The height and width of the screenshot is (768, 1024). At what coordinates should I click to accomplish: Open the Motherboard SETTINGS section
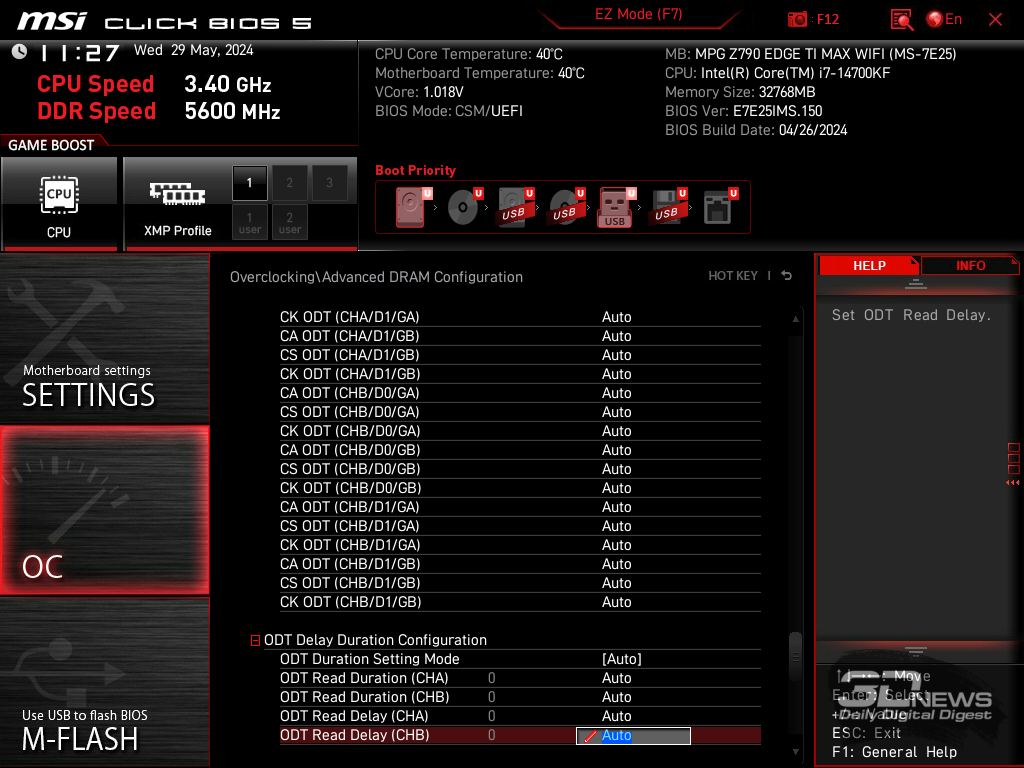[104, 338]
